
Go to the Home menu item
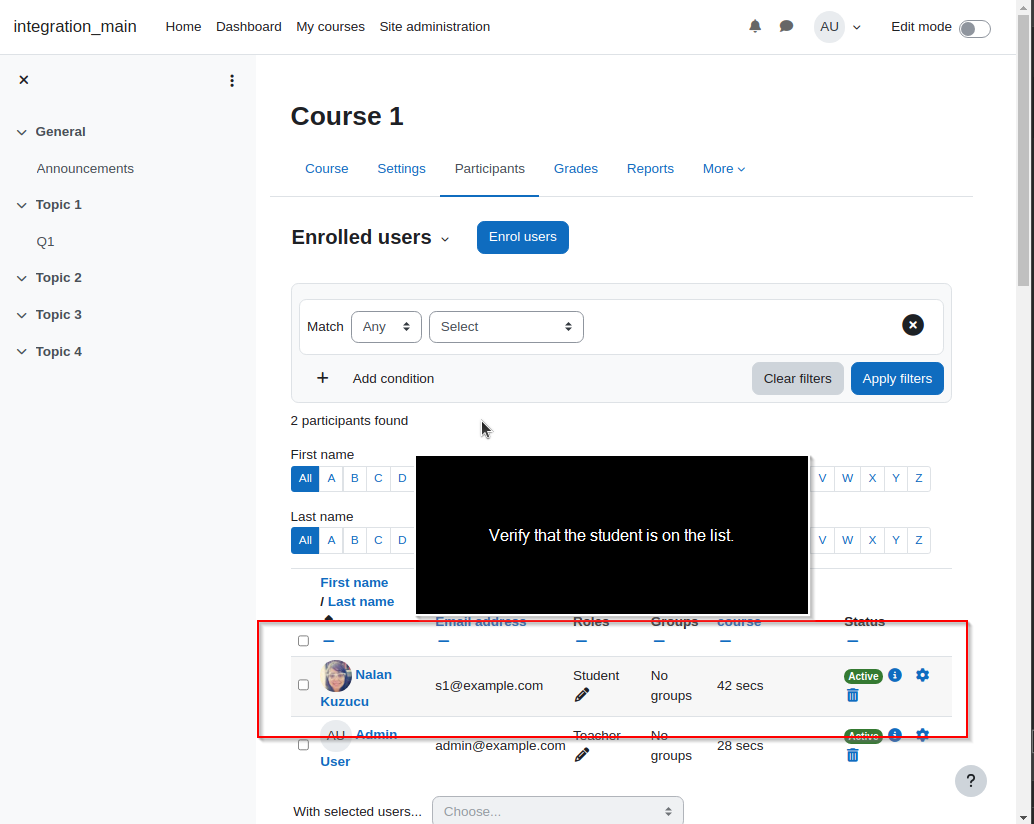pyautogui.click(x=183, y=26)
